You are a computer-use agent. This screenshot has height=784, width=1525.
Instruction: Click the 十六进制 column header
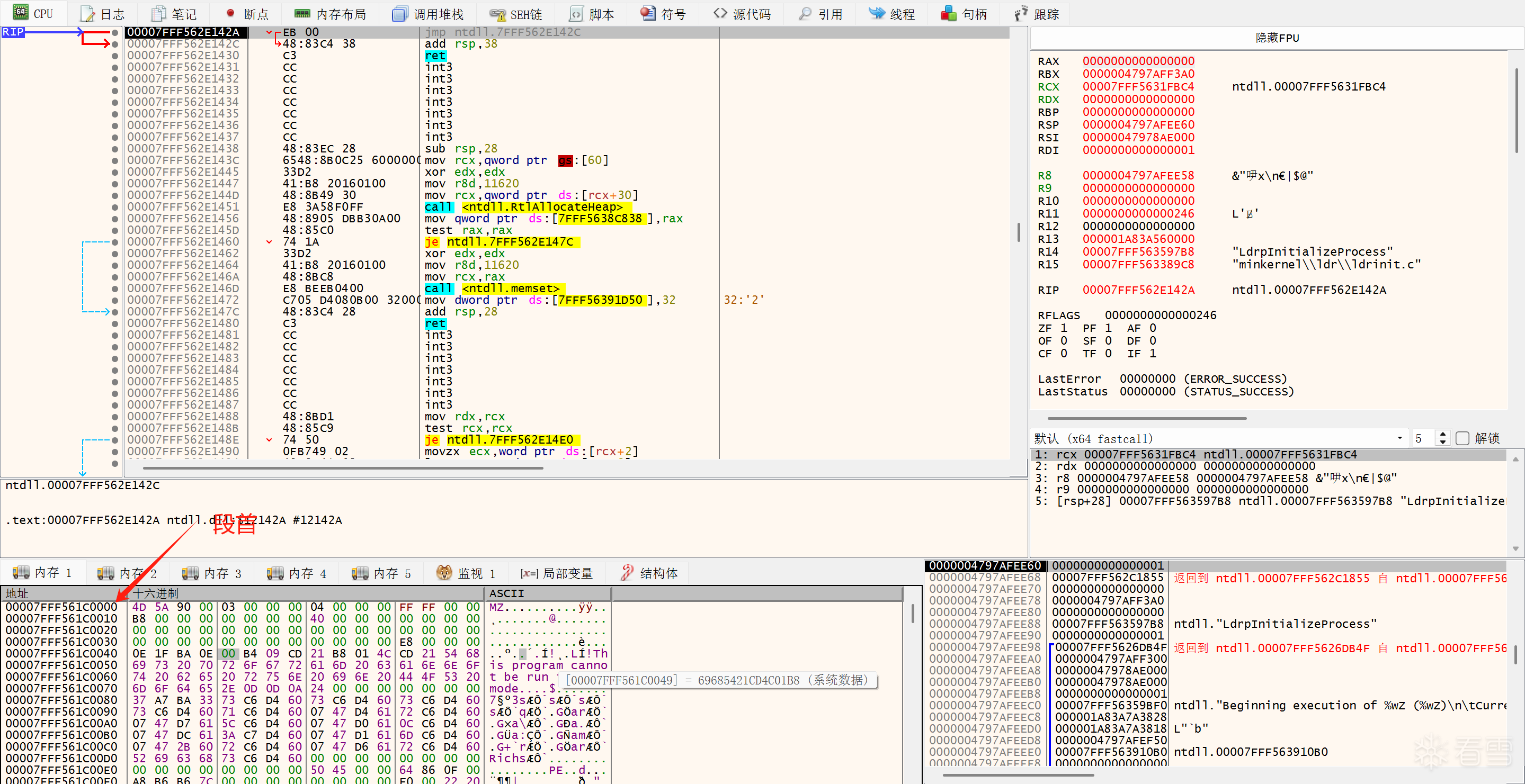pyautogui.click(x=307, y=593)
